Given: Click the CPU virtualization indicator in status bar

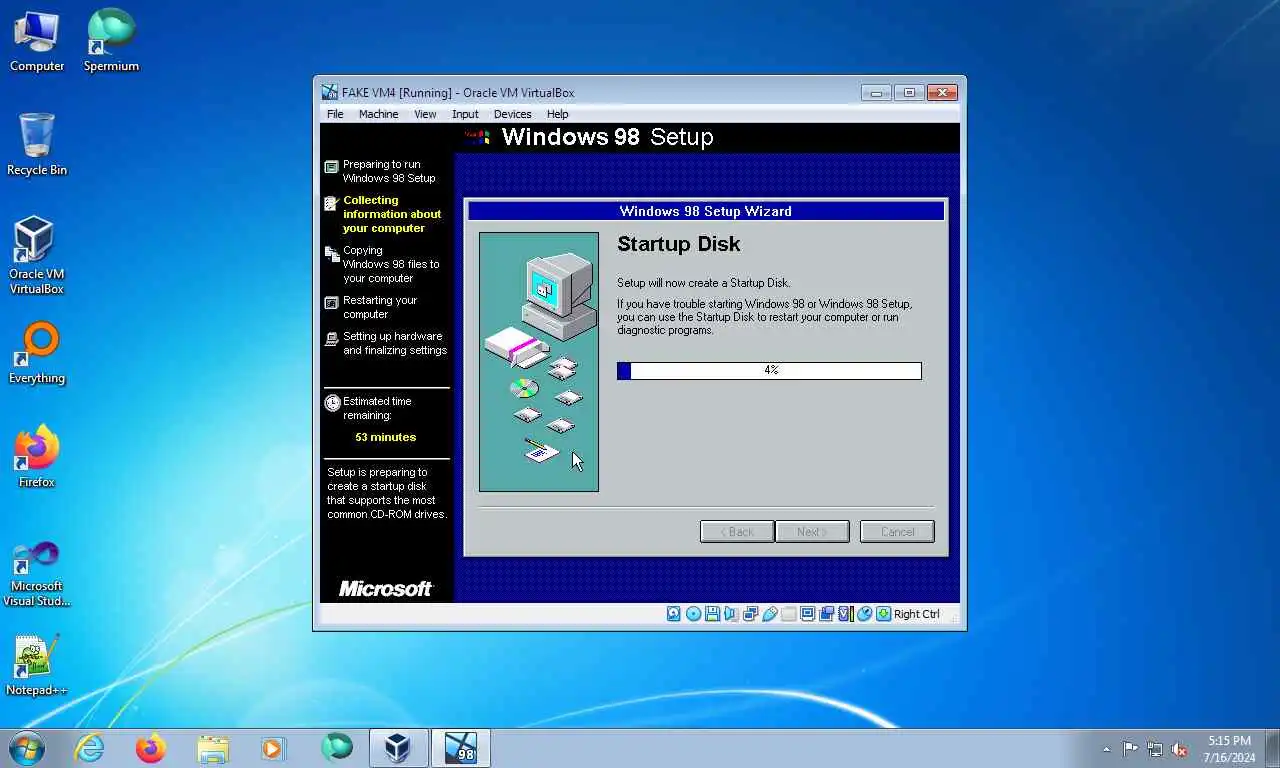Looking at the screenshot, I should (x=845, y=614).
